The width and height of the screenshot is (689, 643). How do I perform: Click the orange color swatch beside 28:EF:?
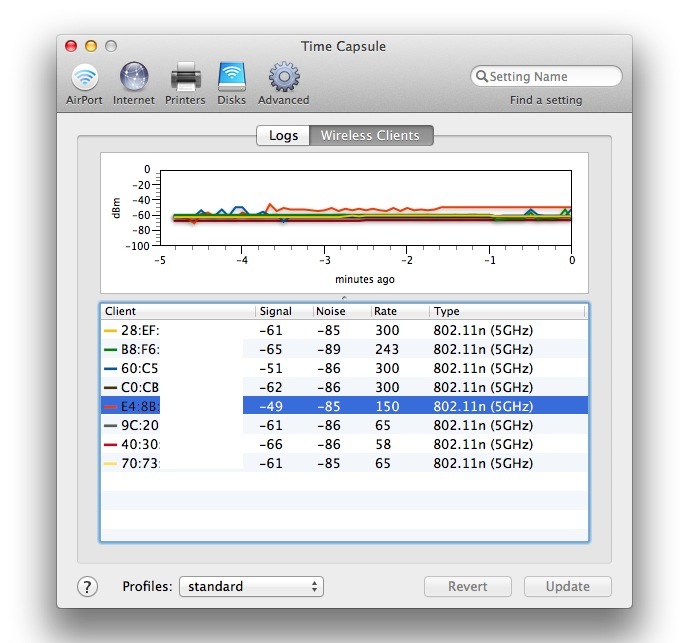tap(110, 331)
